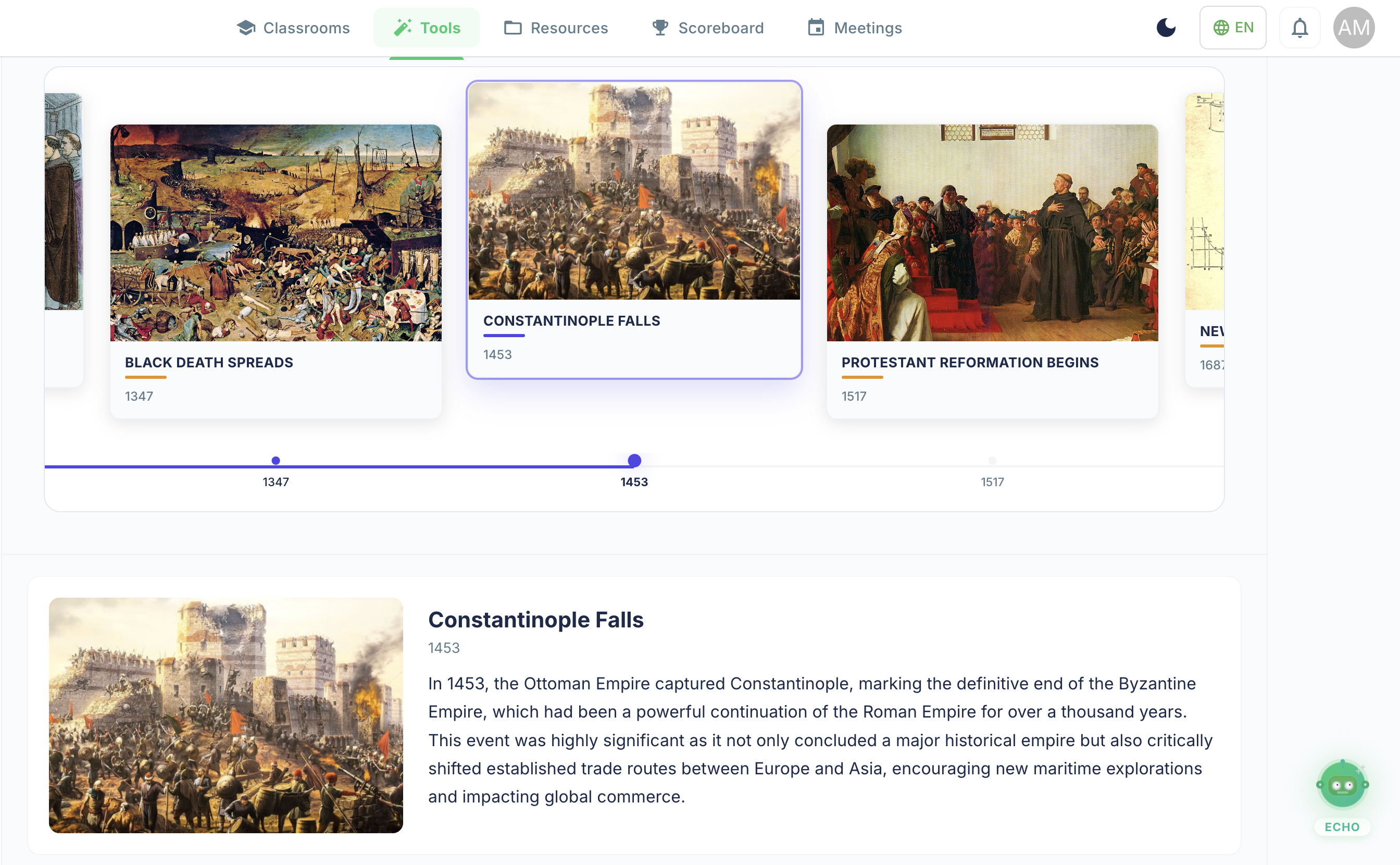Open the ECHO chatbot assistant
Image resolution: width=1400 pixels, height=865 pixels.
(1342, 784)
